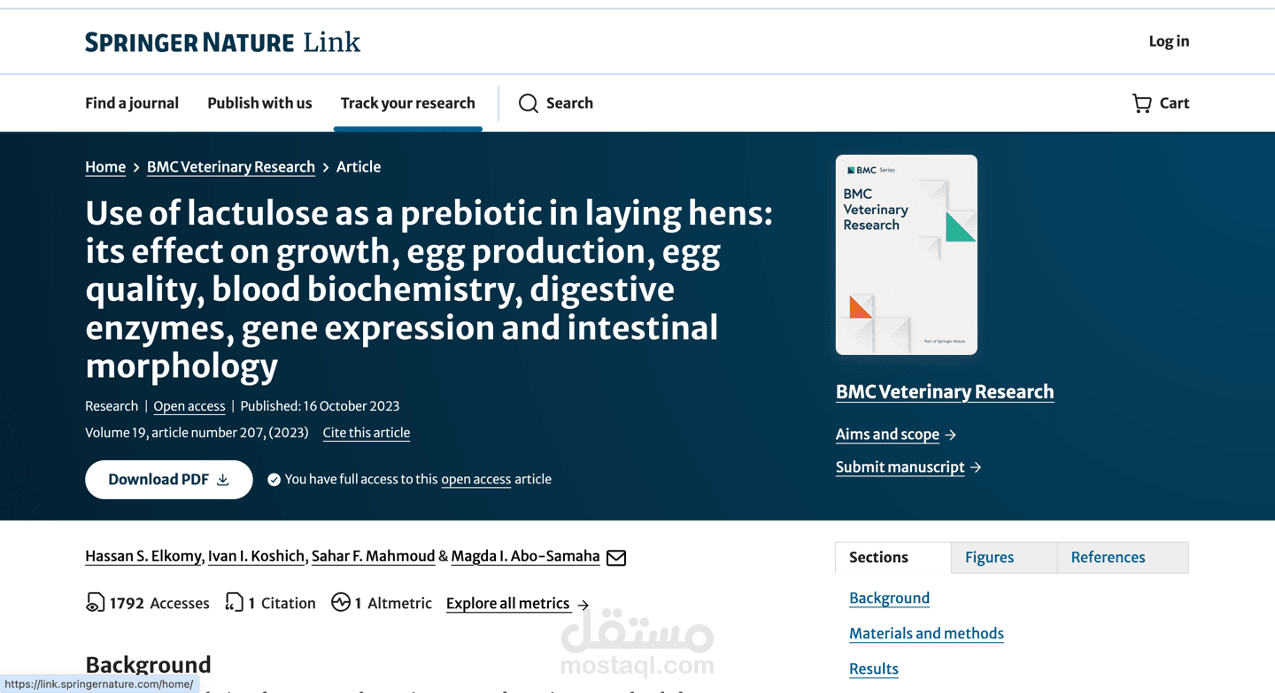The height and width of the screenshot is (693, 1275).
Task: Click the Citation count icon
Action: coord(234,603)
